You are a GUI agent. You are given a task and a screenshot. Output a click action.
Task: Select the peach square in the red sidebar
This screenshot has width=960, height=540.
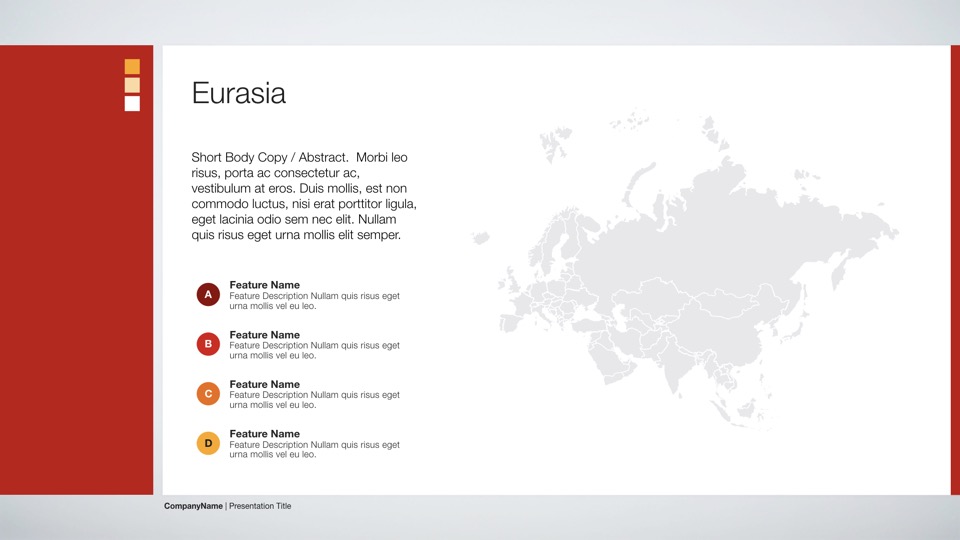coord(132,85)
